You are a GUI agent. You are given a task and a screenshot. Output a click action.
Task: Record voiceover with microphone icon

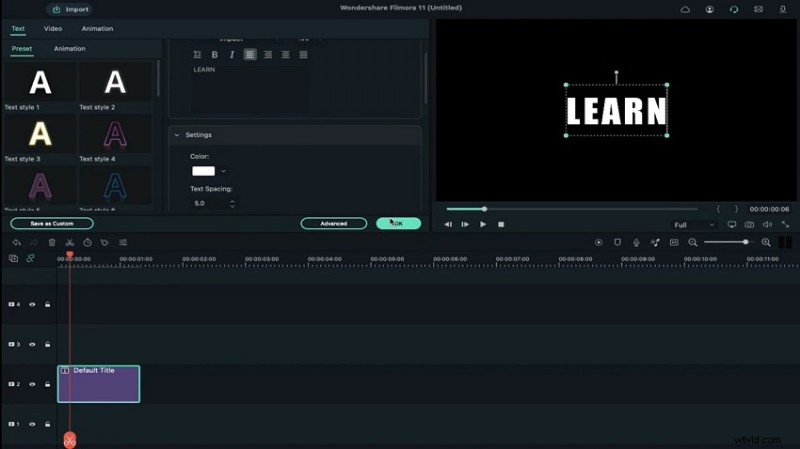click(636, 242)
